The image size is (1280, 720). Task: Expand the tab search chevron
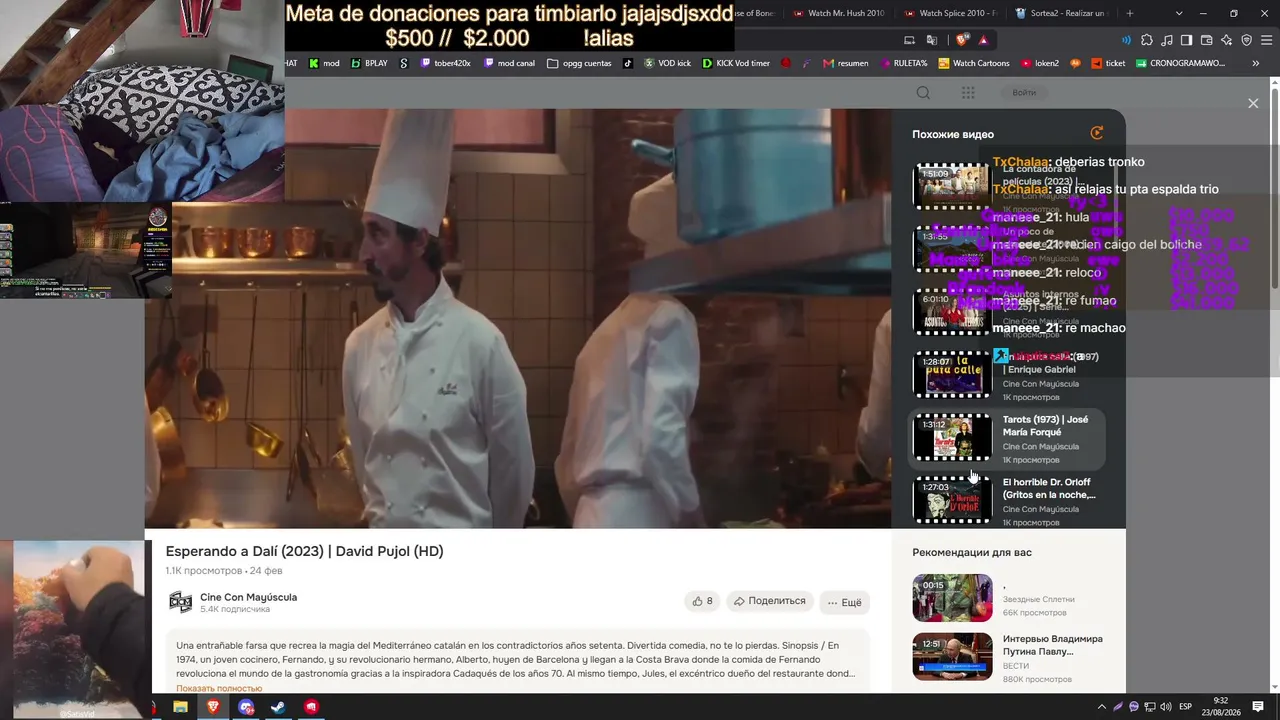point(1179,13)
